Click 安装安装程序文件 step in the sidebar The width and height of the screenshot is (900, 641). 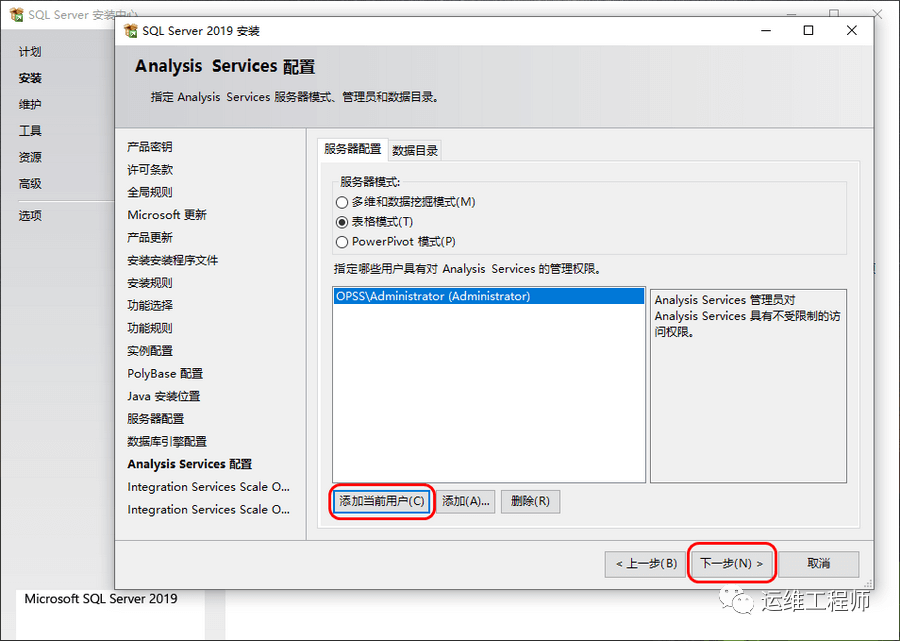pos(173,261)
